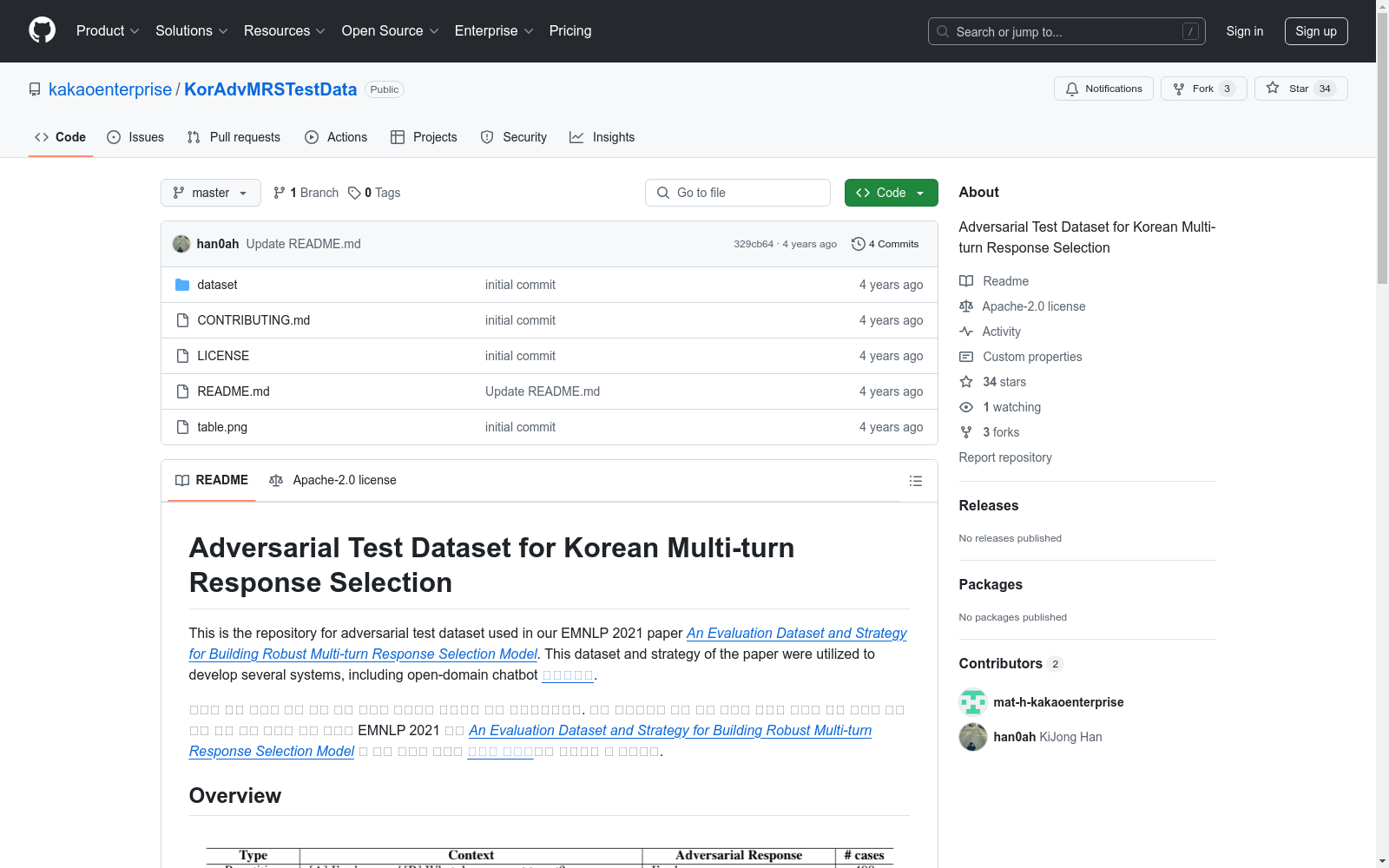
Task: Open the KorAdvMRSTestData repository link
Action: 271,89
